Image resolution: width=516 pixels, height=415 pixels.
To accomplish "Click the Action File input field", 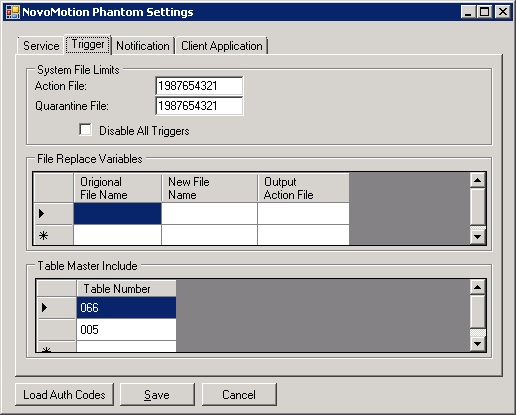I will 199,86.
